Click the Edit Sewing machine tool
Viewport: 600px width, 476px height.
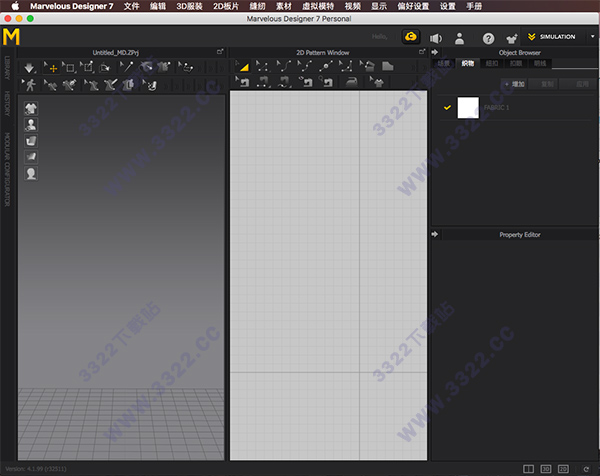(x=243, y=82)
